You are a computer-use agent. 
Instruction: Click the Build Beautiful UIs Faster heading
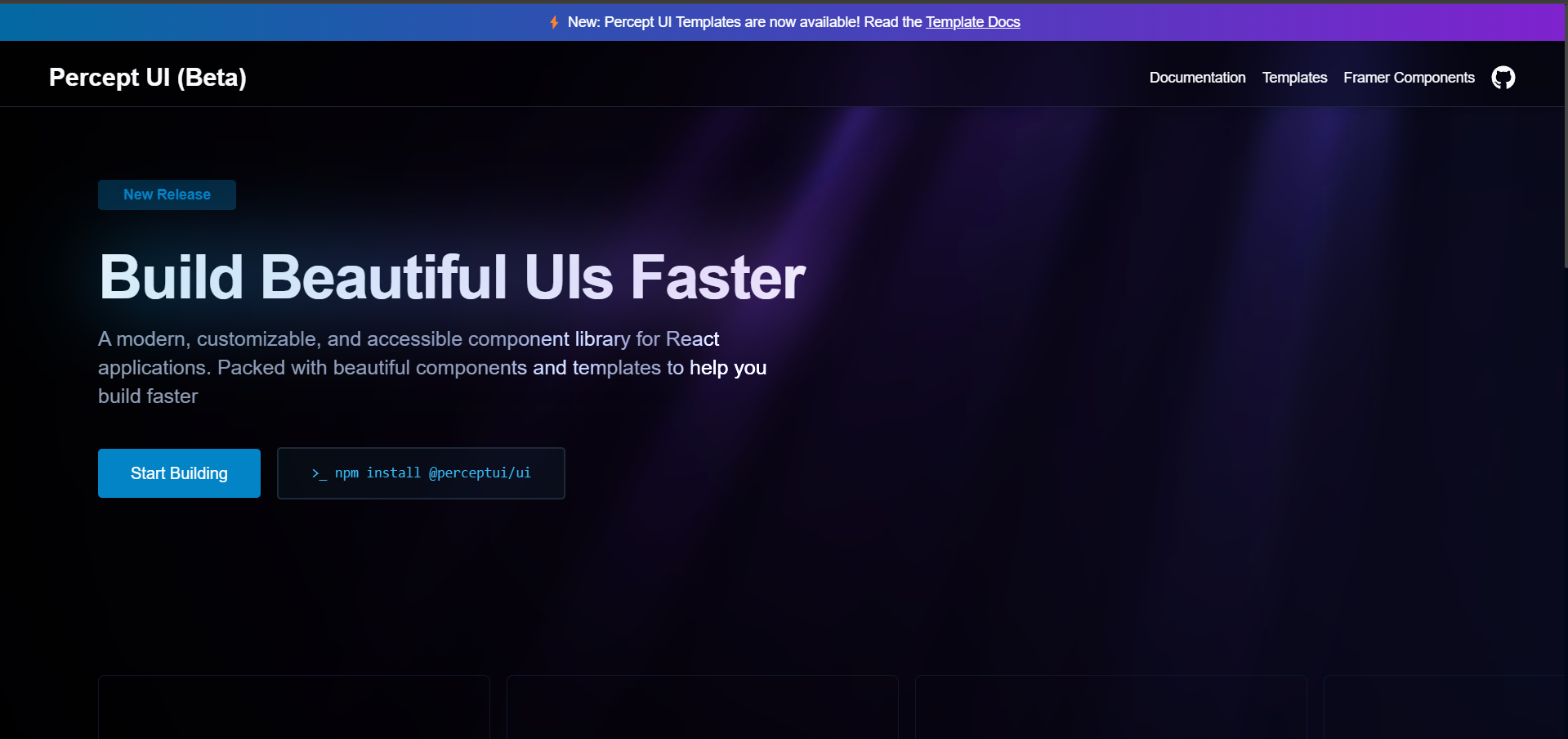click(452, 276)
